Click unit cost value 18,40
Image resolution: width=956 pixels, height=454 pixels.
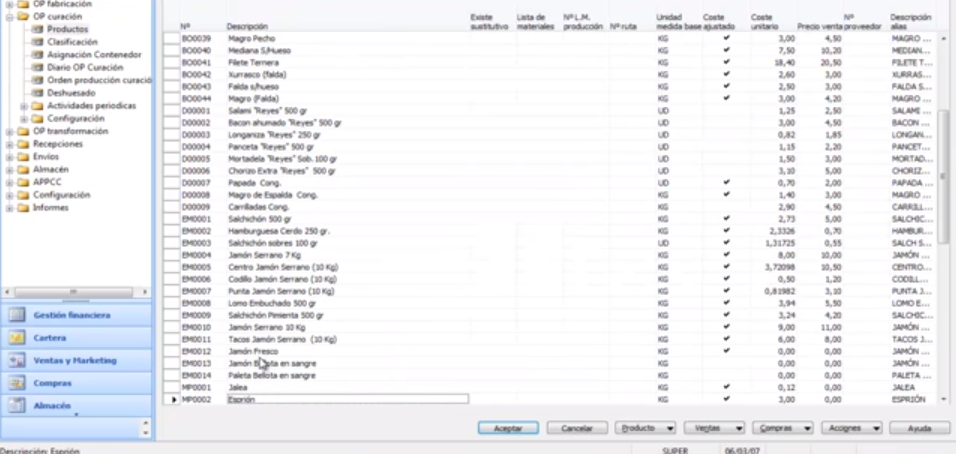786,62
